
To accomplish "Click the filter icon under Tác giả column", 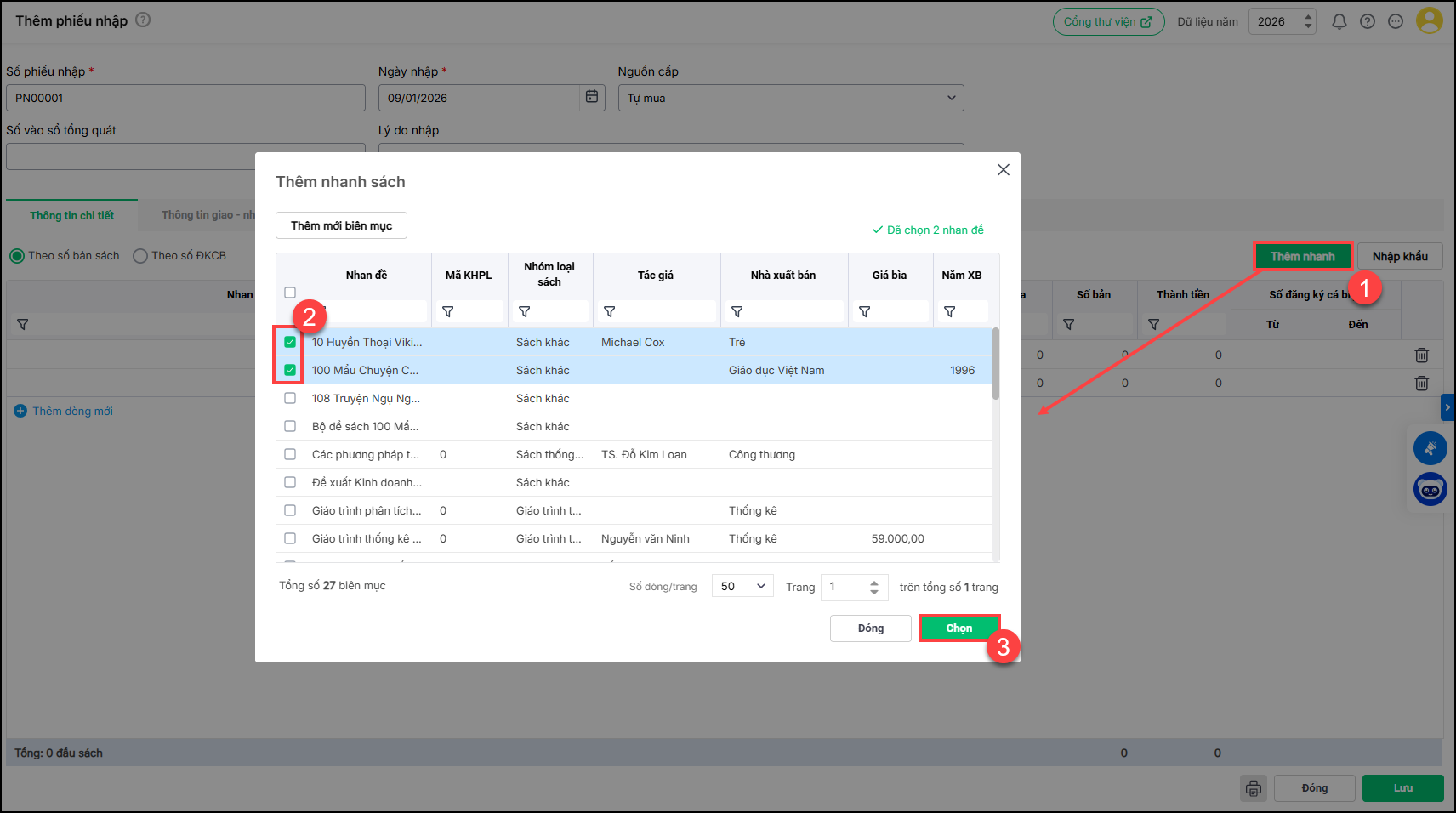I will (610, 312).
